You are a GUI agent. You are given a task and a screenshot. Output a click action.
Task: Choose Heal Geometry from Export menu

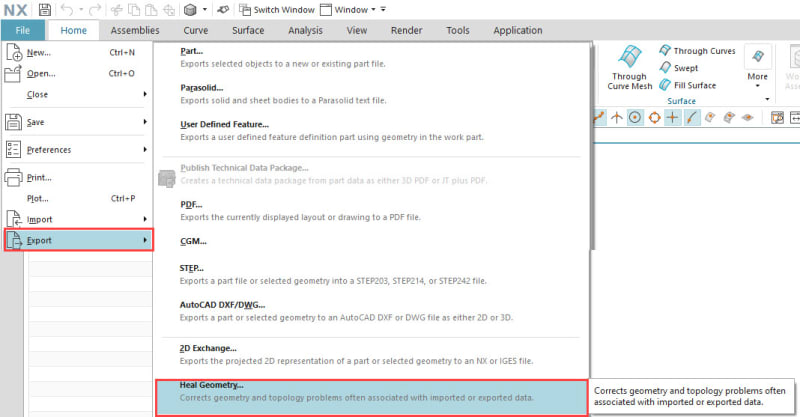(371, 397)
